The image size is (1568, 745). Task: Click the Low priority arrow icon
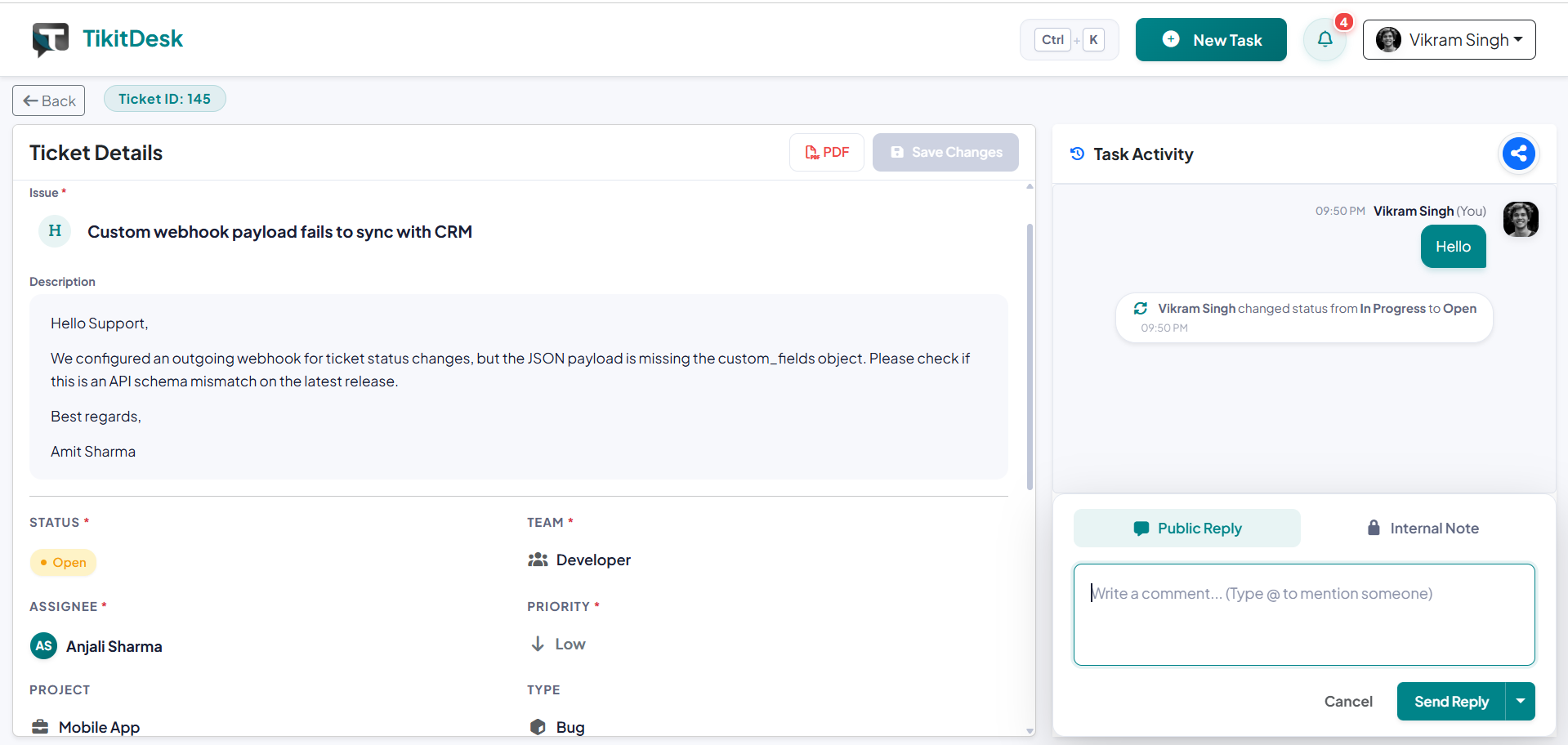point(538,644)
